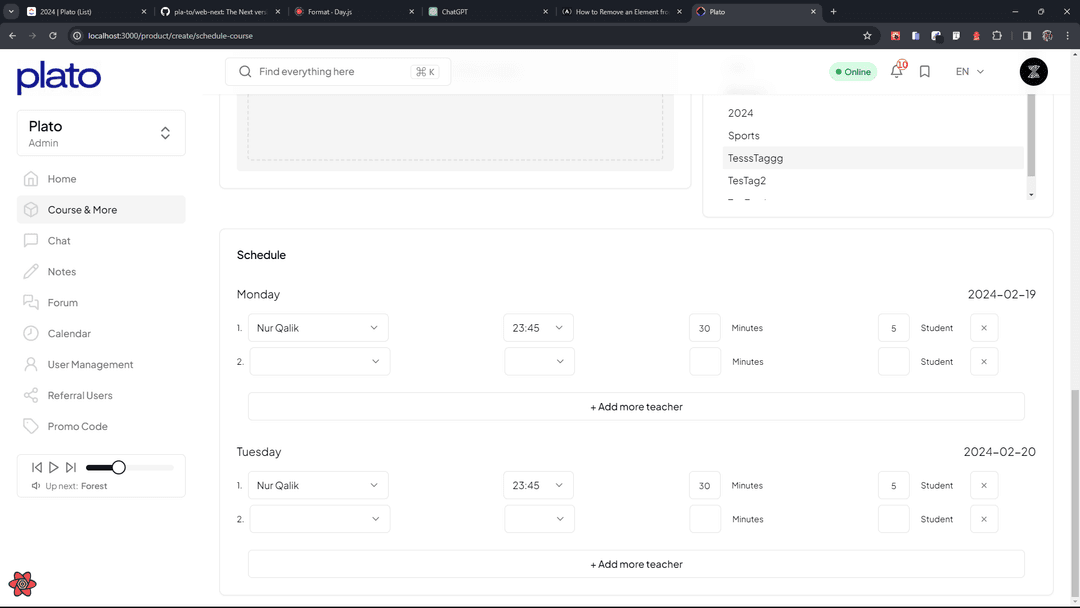This screenshot has height=608, width=1080.
Task: Change language with the EN dropdown
Action: (969, 72)
